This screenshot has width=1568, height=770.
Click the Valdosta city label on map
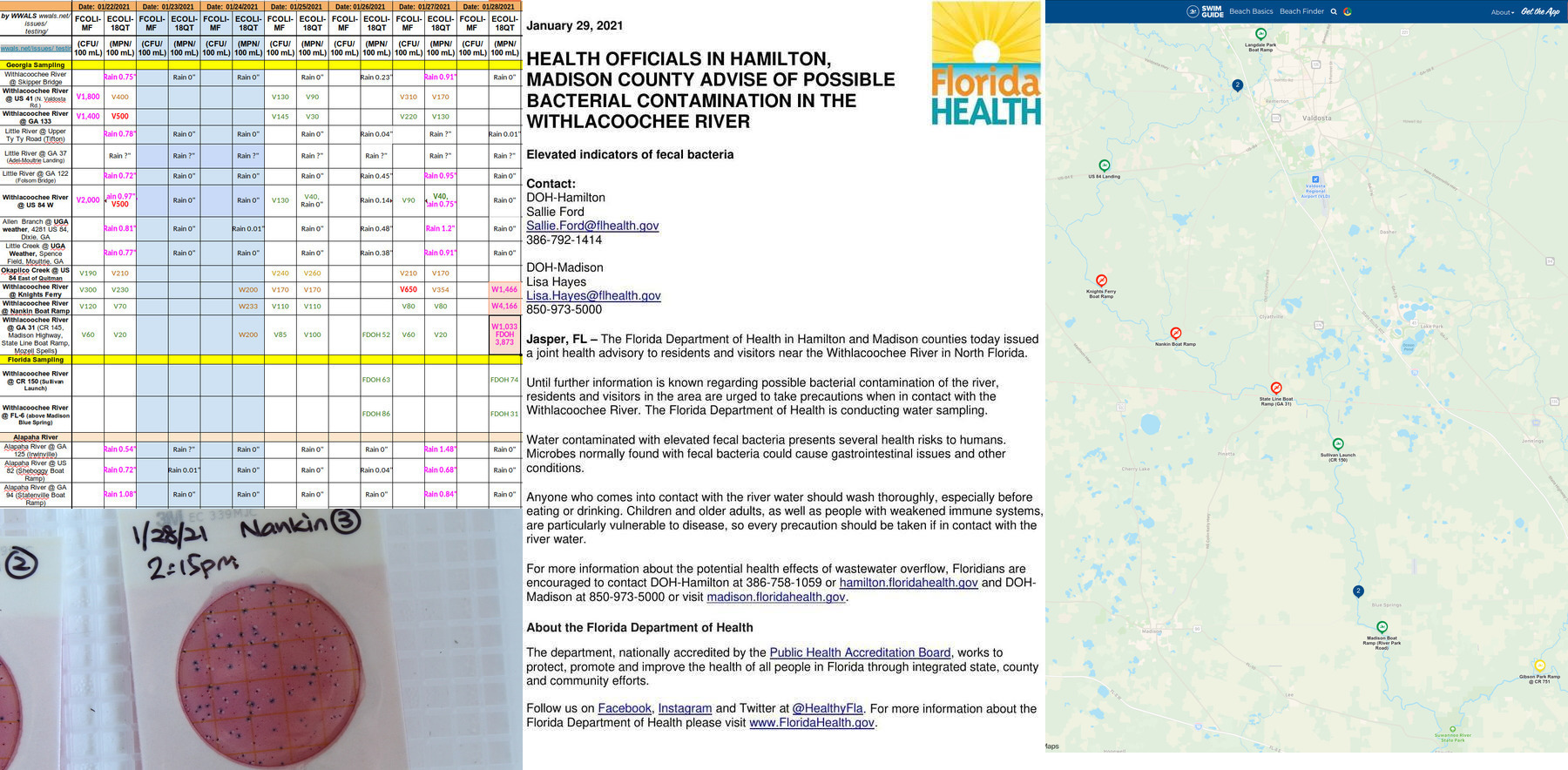click(1317, 118)
